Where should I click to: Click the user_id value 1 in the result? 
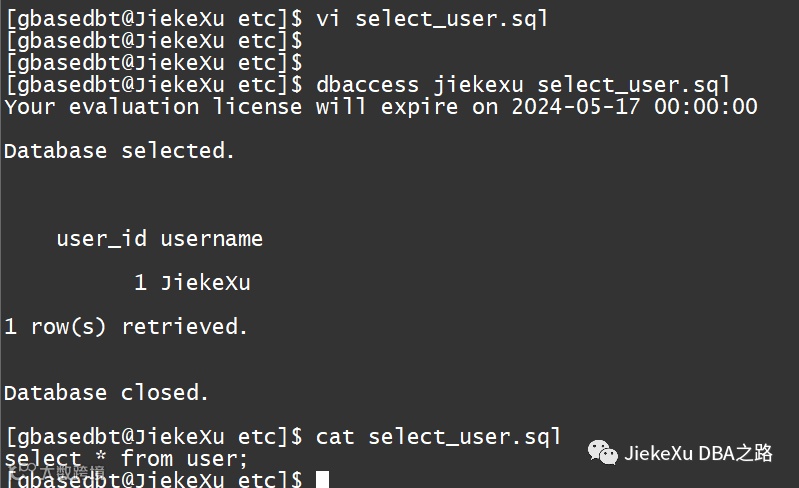pos(141,283)
